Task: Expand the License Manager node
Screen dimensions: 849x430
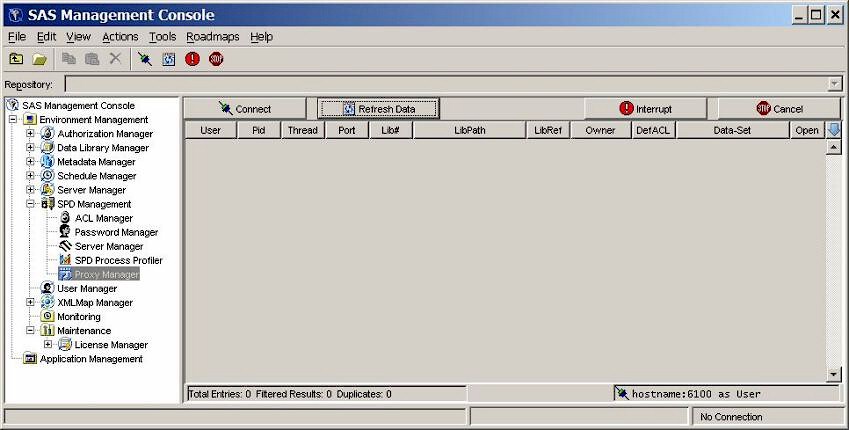Action: click(48, 344)
